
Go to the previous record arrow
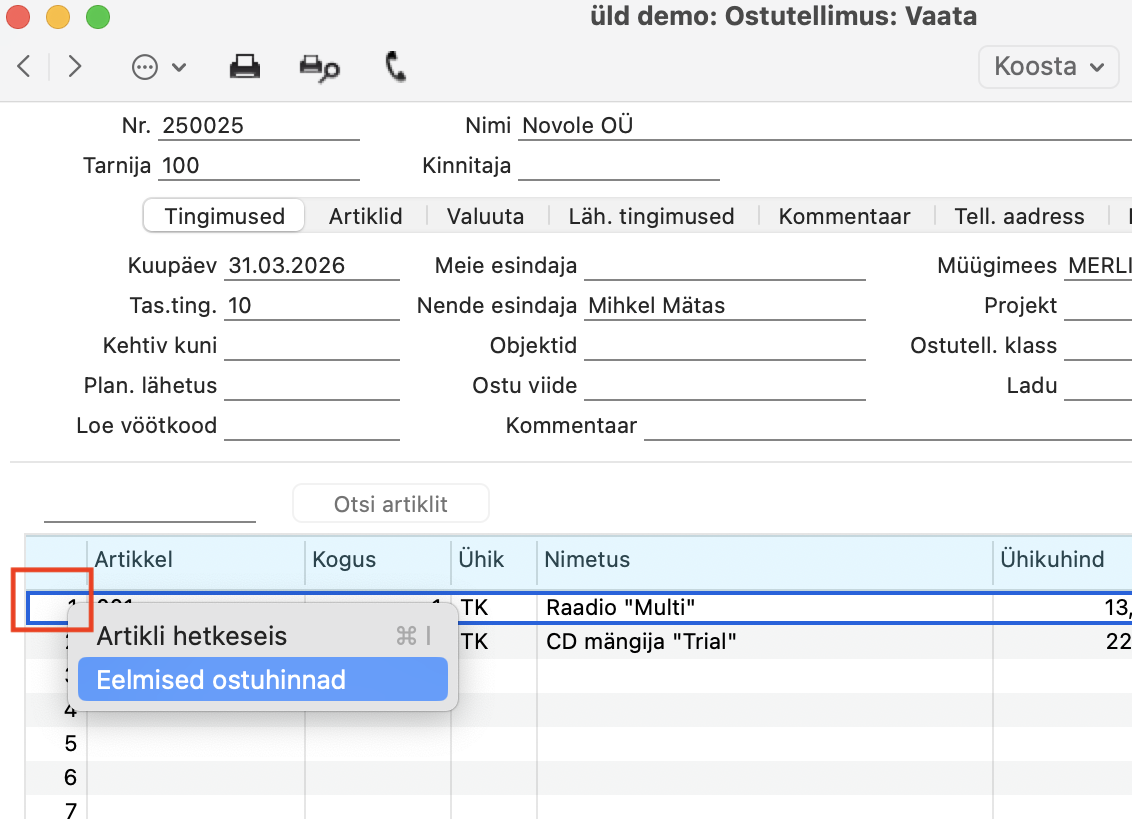coord(24,67)
